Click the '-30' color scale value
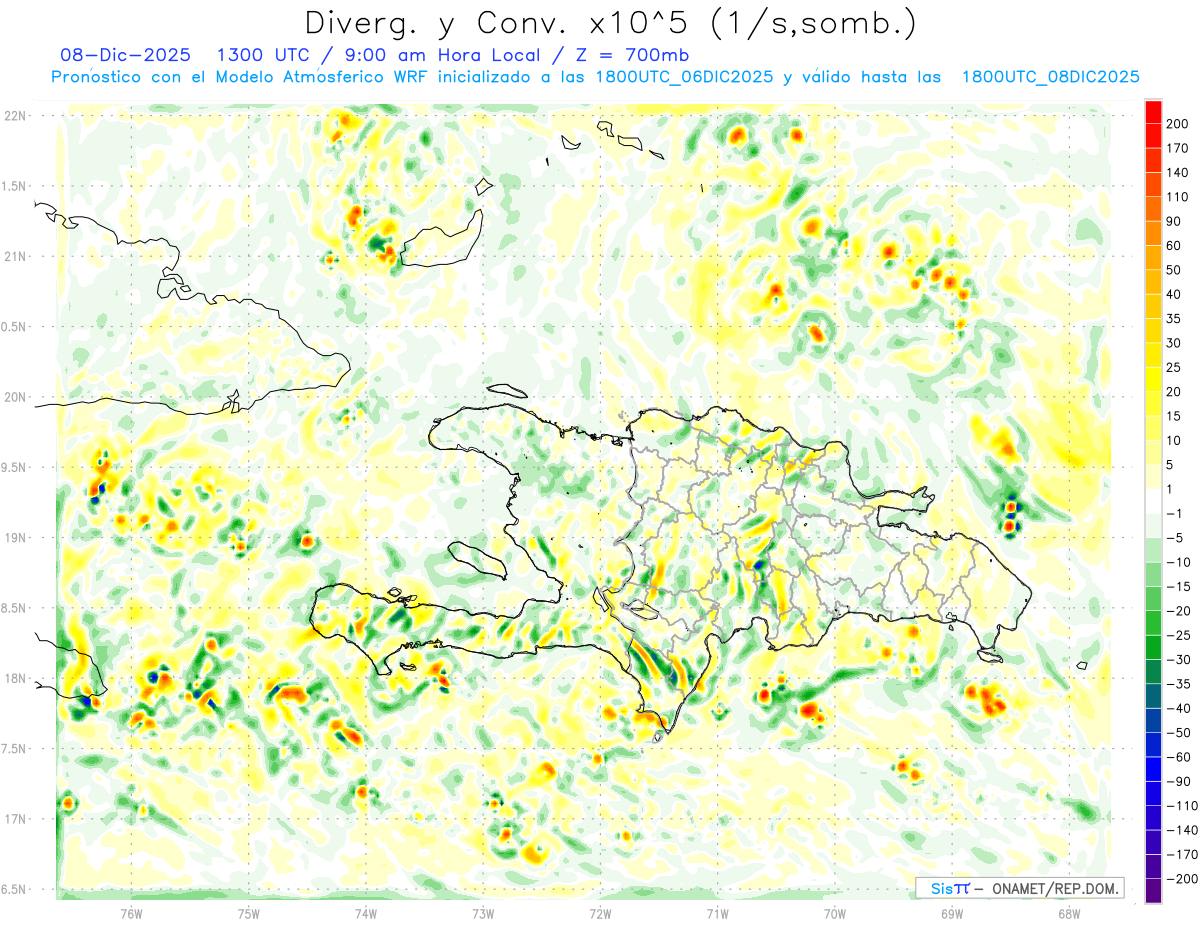Screen dimensions: 1200x927 tap(1179, 660)
